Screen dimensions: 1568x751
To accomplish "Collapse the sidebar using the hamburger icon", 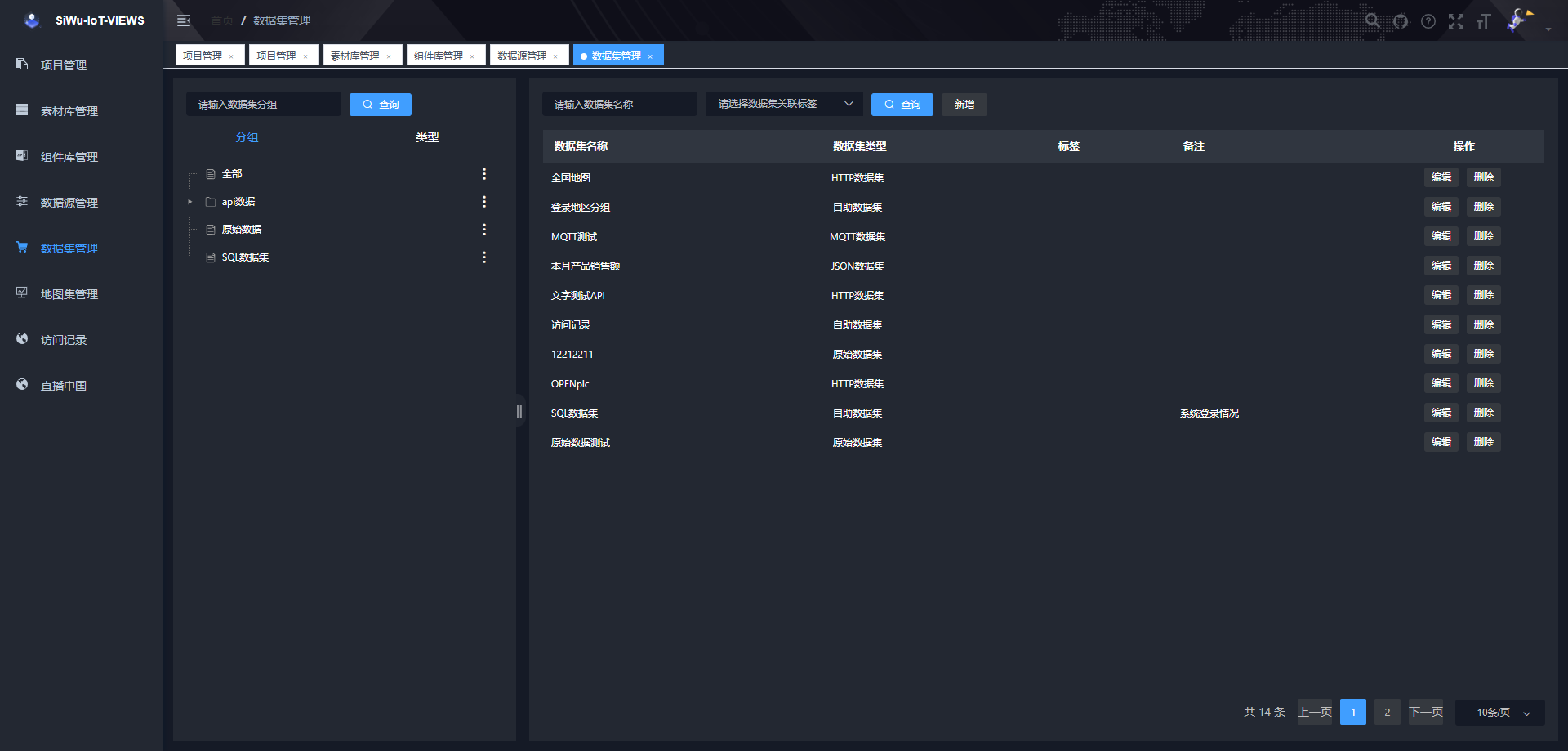I will pyautogui.click(x=184, y=20).
